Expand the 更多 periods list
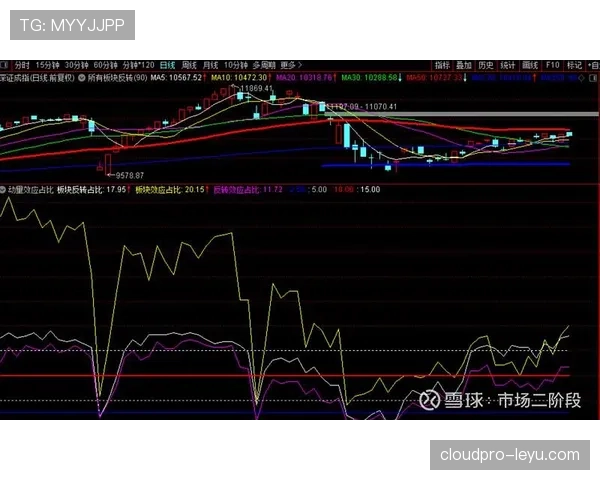This screenshot has height=480, width=600. 291,65
